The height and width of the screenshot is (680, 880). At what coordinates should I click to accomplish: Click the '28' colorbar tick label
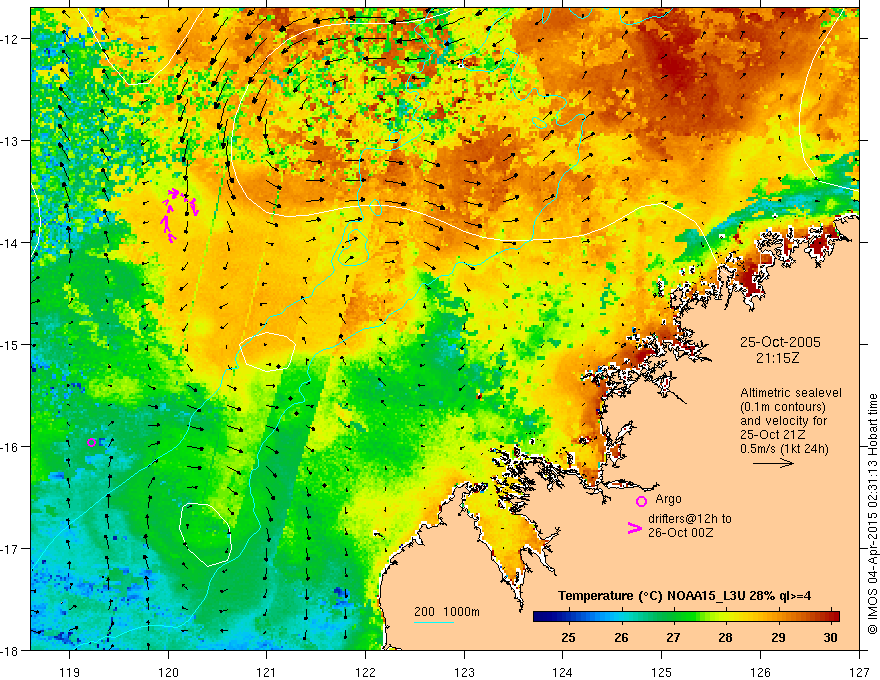[725, 637]
